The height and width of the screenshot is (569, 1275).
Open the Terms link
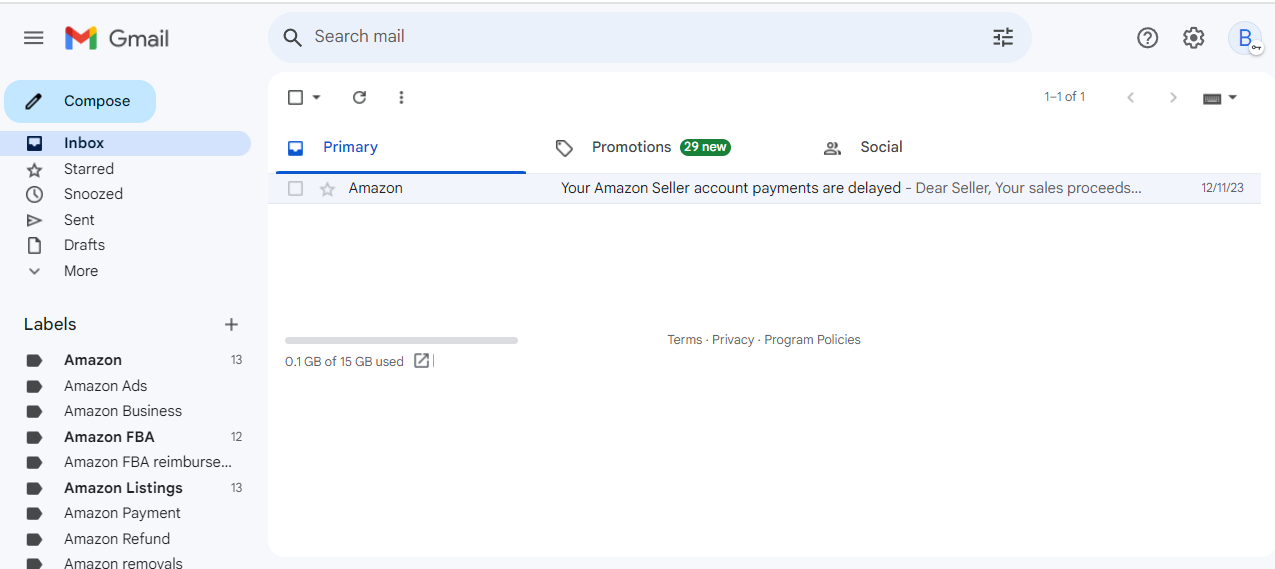tap(685, 340)
